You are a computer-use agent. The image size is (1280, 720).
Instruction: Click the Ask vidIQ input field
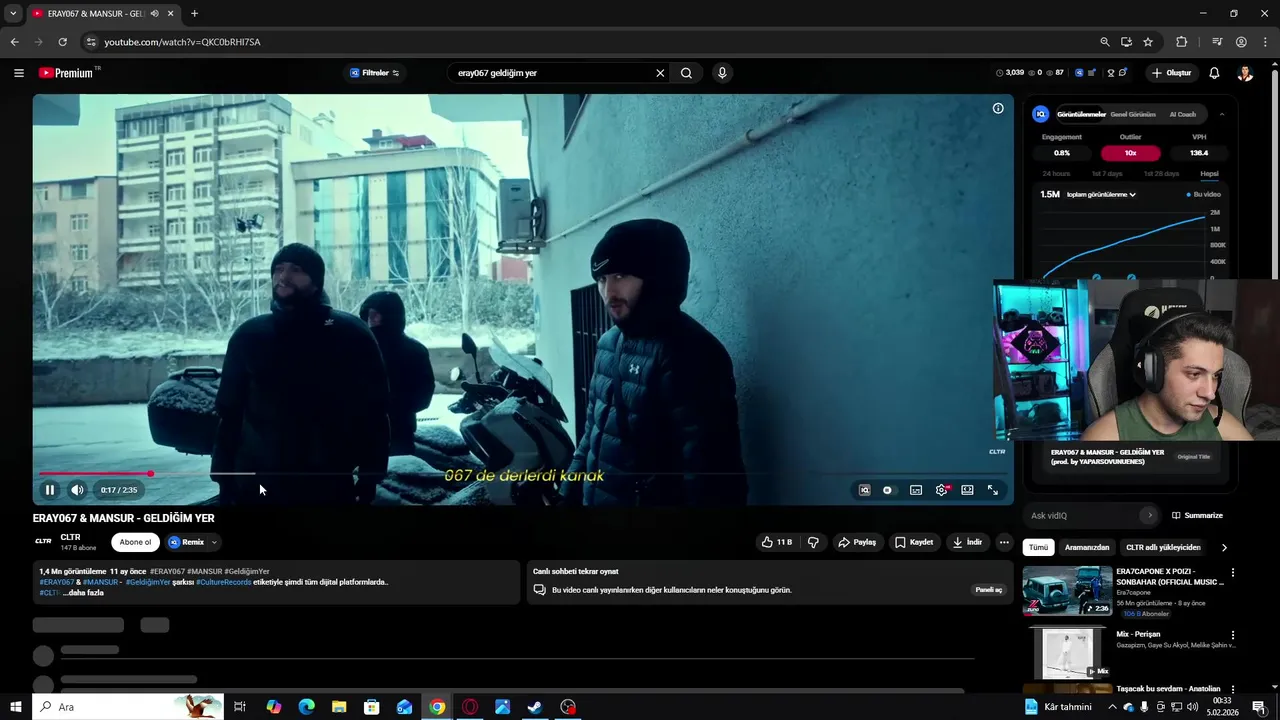click(1084, 515)
